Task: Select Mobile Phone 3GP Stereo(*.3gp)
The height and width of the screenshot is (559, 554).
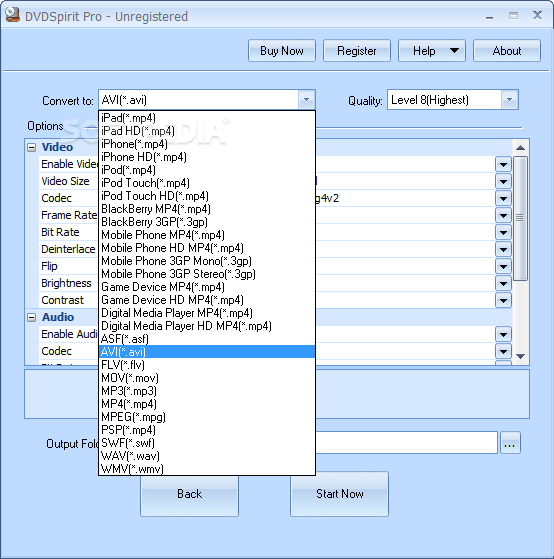Action: pyautogui.click(x=207, y=274)
